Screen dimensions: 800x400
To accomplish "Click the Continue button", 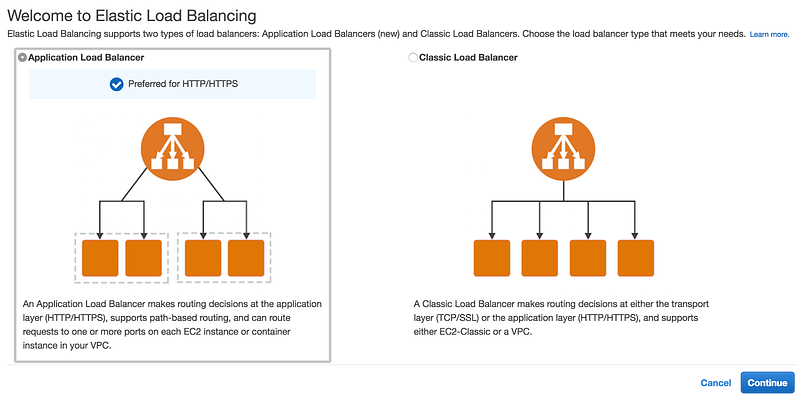I will click(x=768, y=383).
